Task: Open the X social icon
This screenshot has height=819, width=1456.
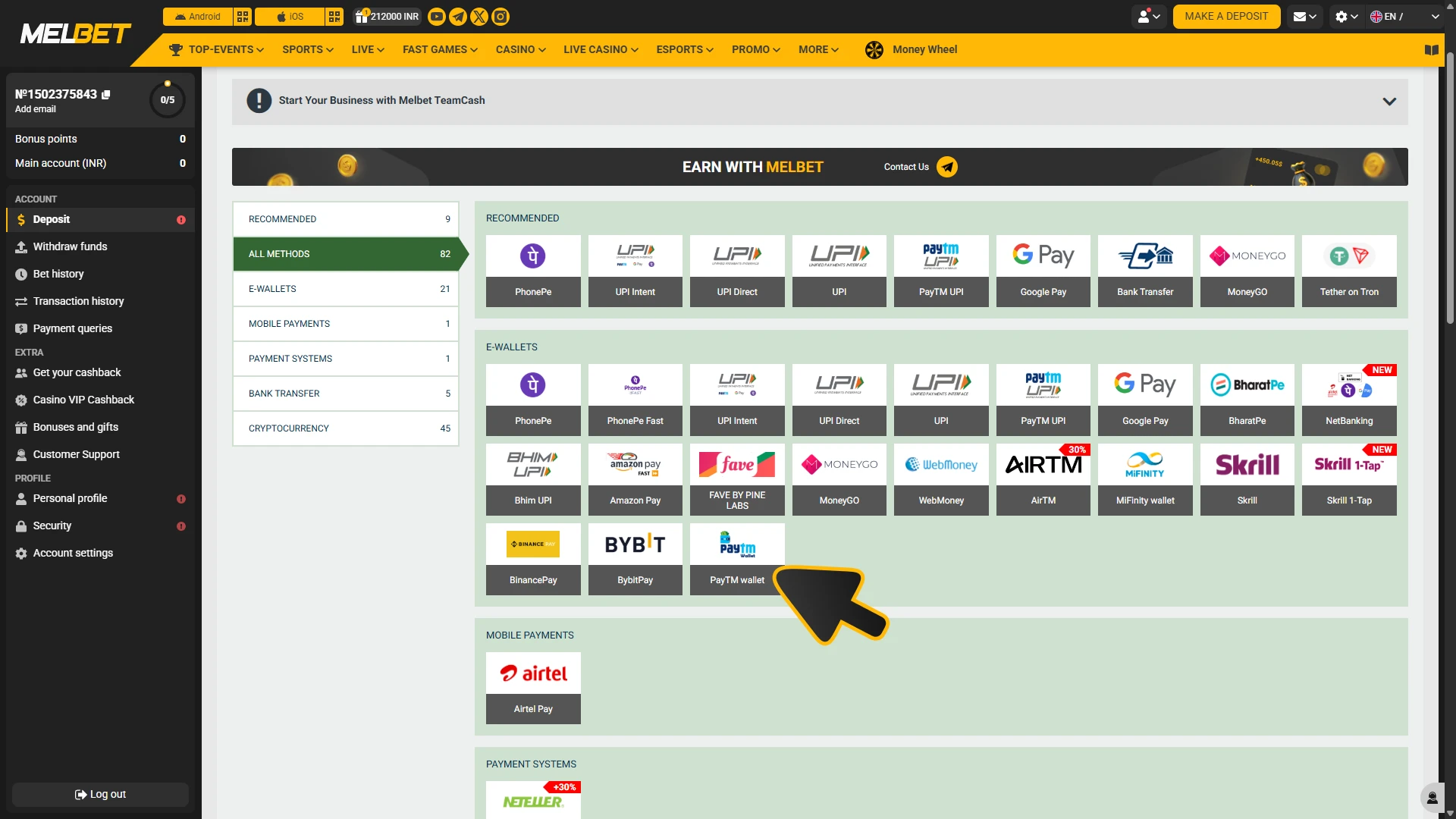Action: tap(479, 17)
